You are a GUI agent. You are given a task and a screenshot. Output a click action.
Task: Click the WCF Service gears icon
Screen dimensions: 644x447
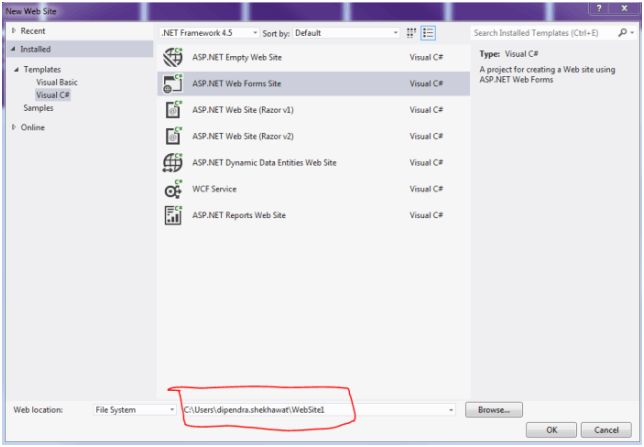(173, 189)
